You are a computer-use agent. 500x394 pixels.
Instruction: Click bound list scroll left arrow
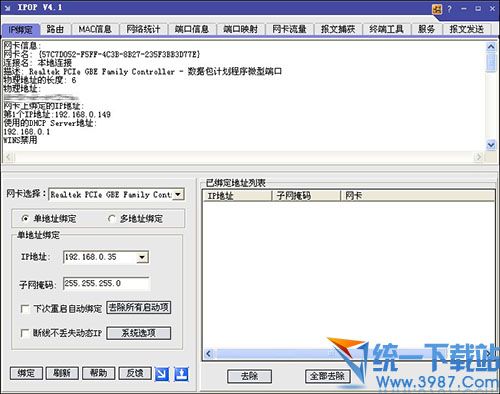tap(209, 354)
